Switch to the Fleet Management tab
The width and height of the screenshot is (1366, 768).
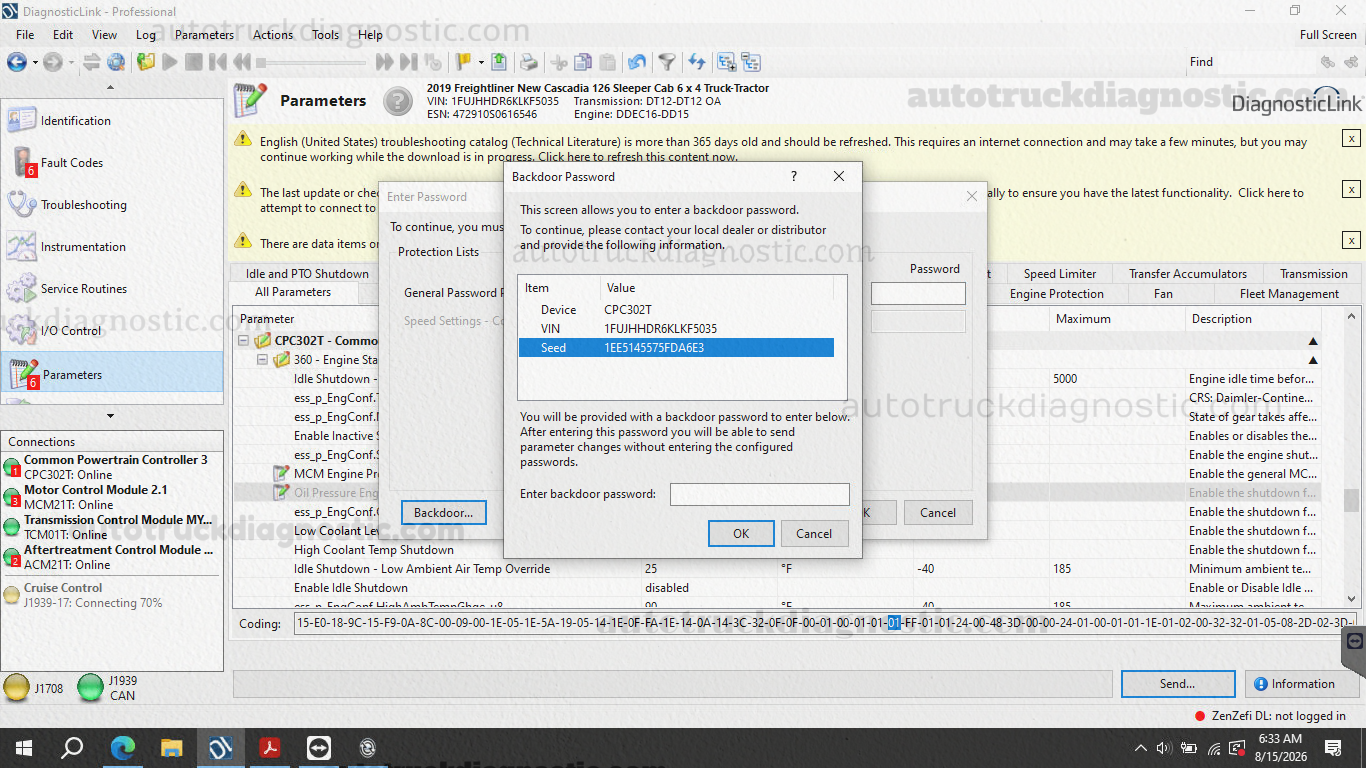(1289, 294)
